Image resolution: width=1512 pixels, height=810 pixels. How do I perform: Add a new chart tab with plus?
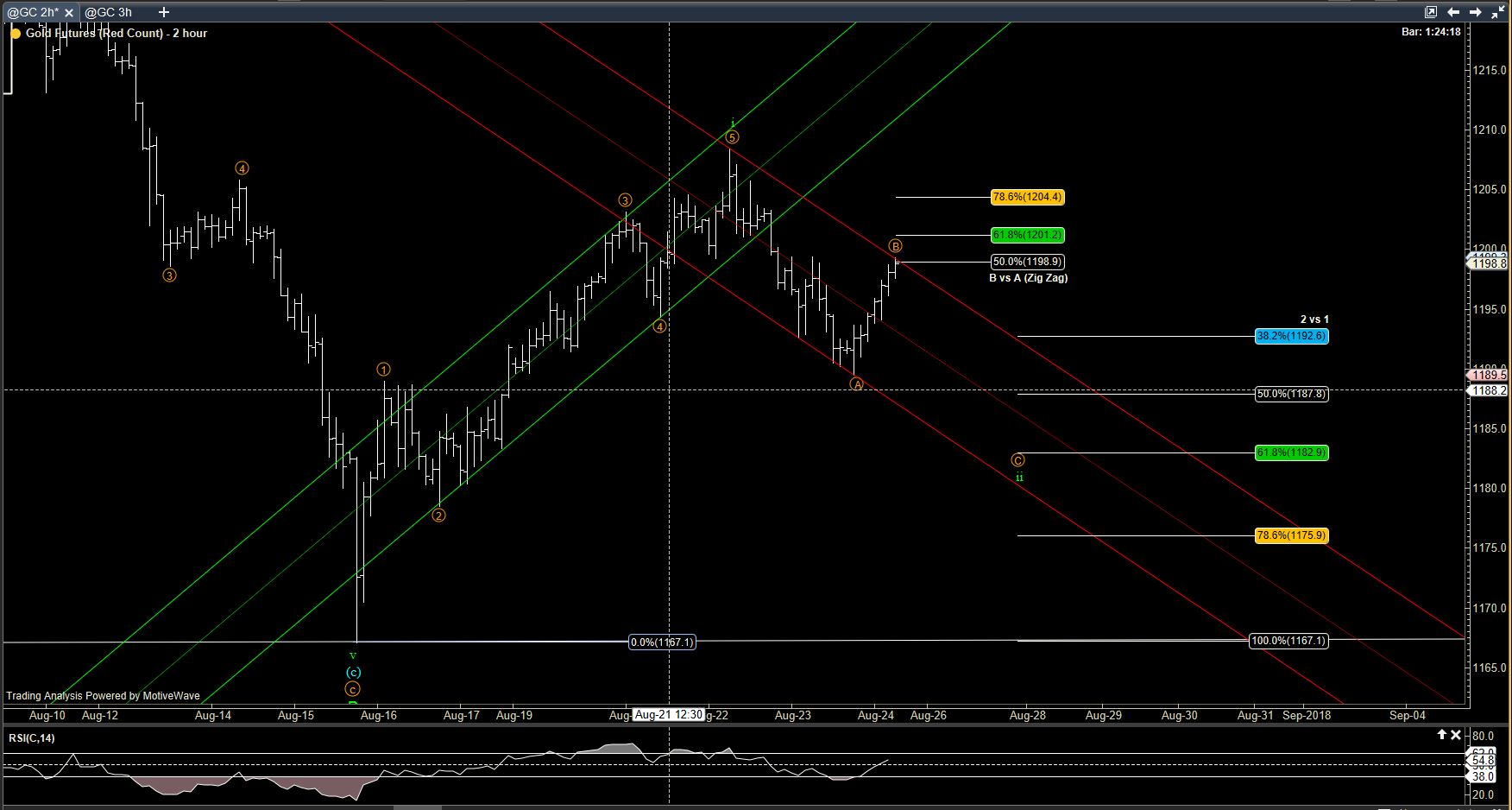point(164,12)
